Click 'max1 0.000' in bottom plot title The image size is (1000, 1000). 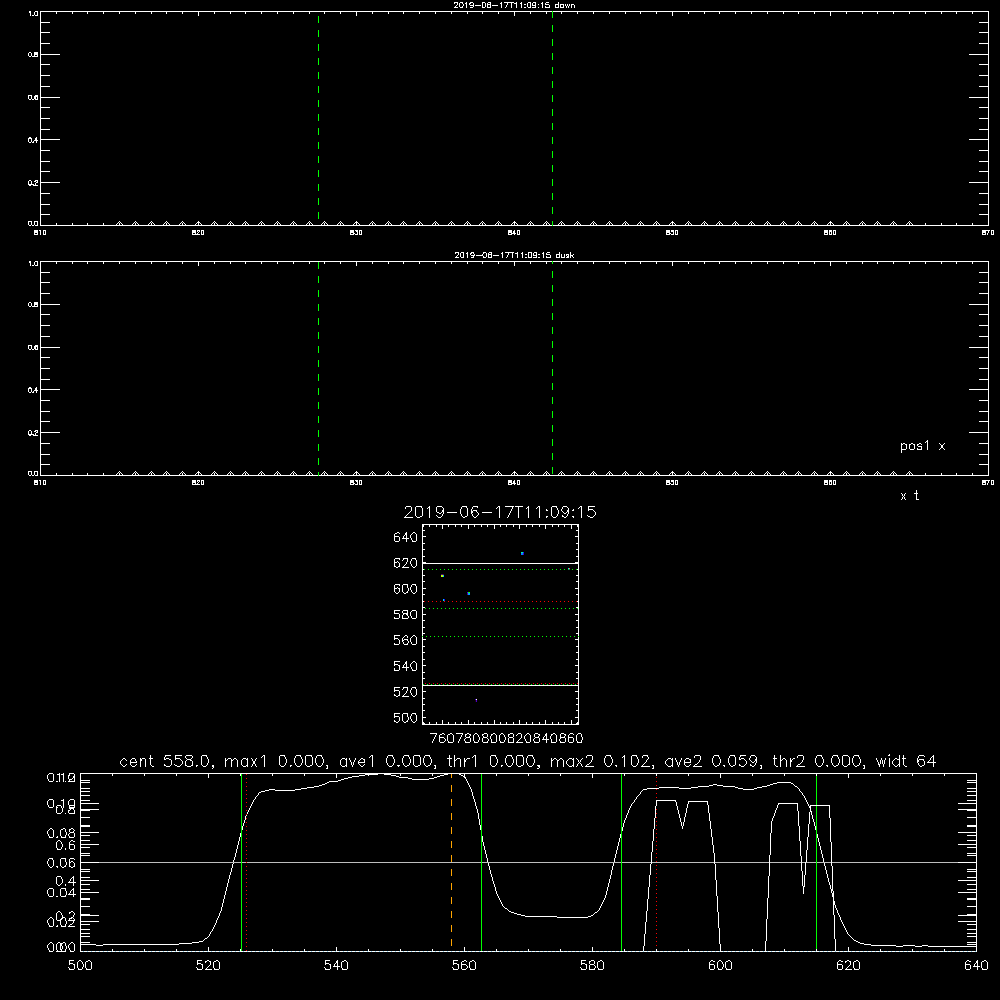(273, 761)
